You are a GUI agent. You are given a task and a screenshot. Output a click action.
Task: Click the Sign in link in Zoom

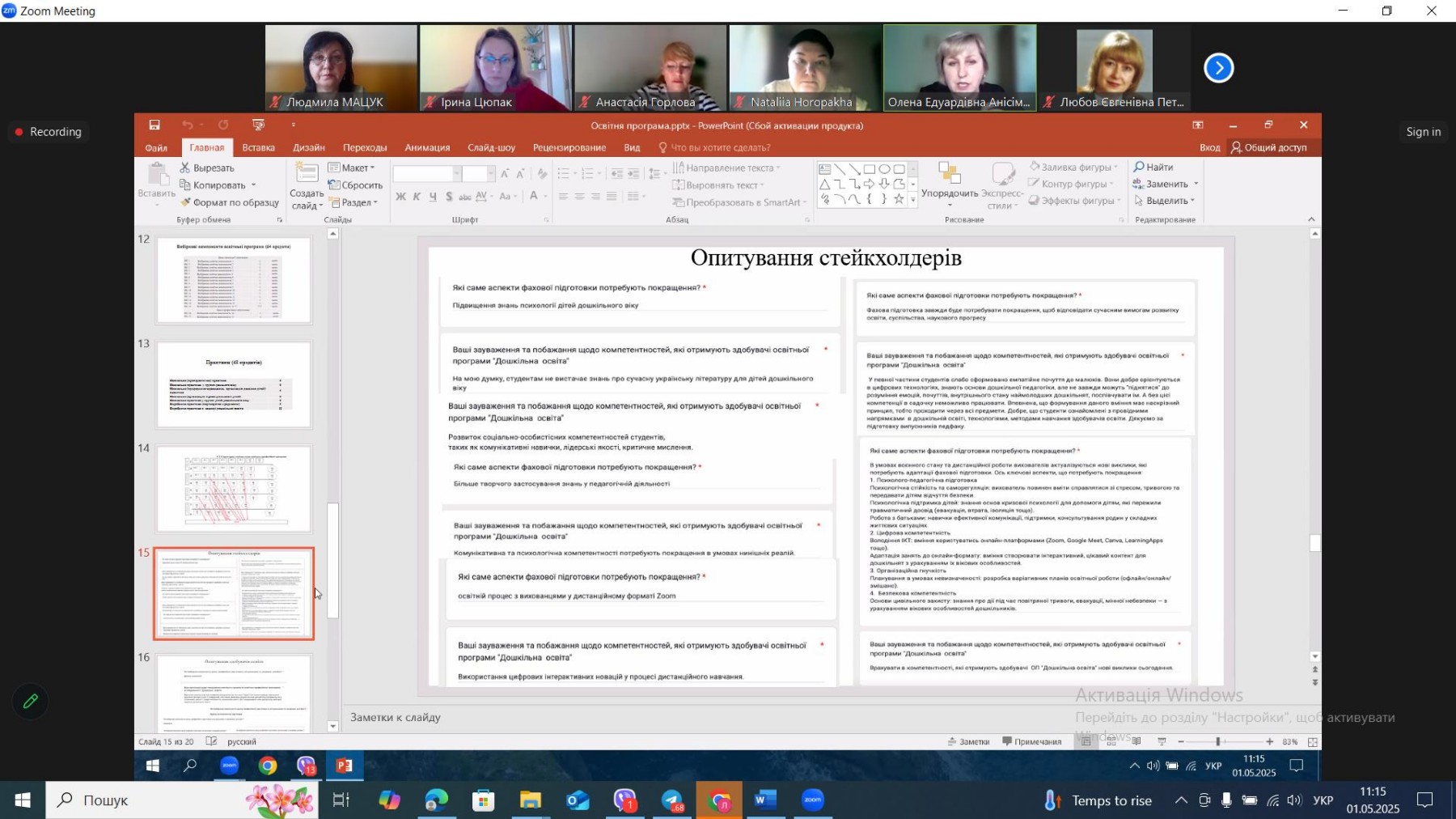click(1423, 132)
